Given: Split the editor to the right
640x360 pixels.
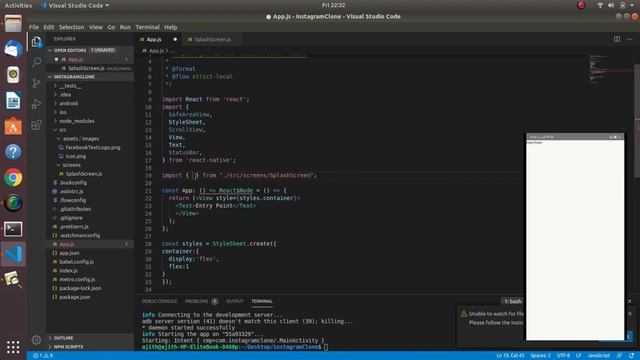Looking at the screenshot, I should [x=617, y=39].
